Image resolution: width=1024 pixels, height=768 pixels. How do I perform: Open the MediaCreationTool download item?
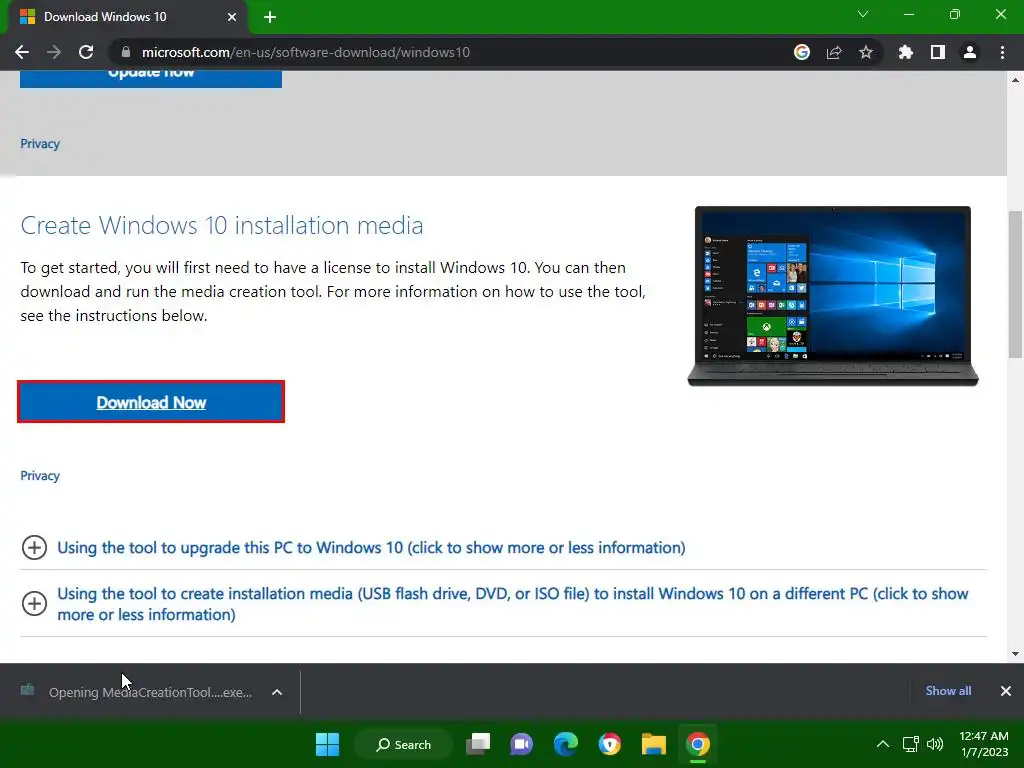(137, 692)
